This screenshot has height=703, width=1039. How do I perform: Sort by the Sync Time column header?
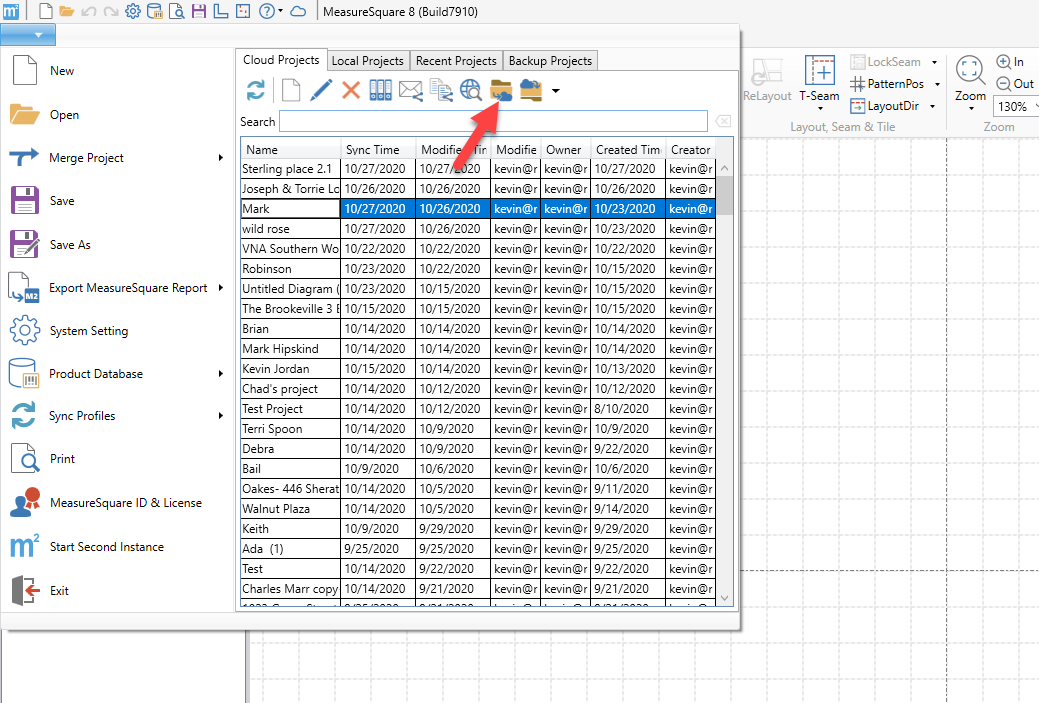378,150
